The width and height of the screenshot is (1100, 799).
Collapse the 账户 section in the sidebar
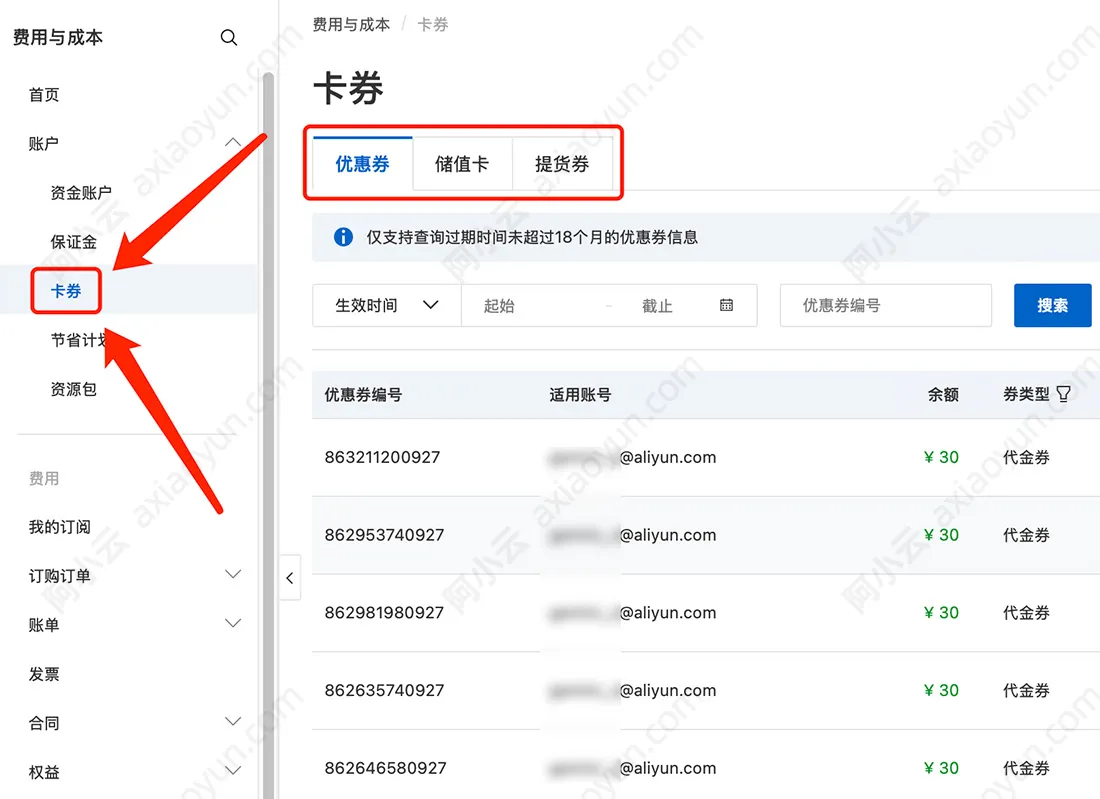coord(233,142)
